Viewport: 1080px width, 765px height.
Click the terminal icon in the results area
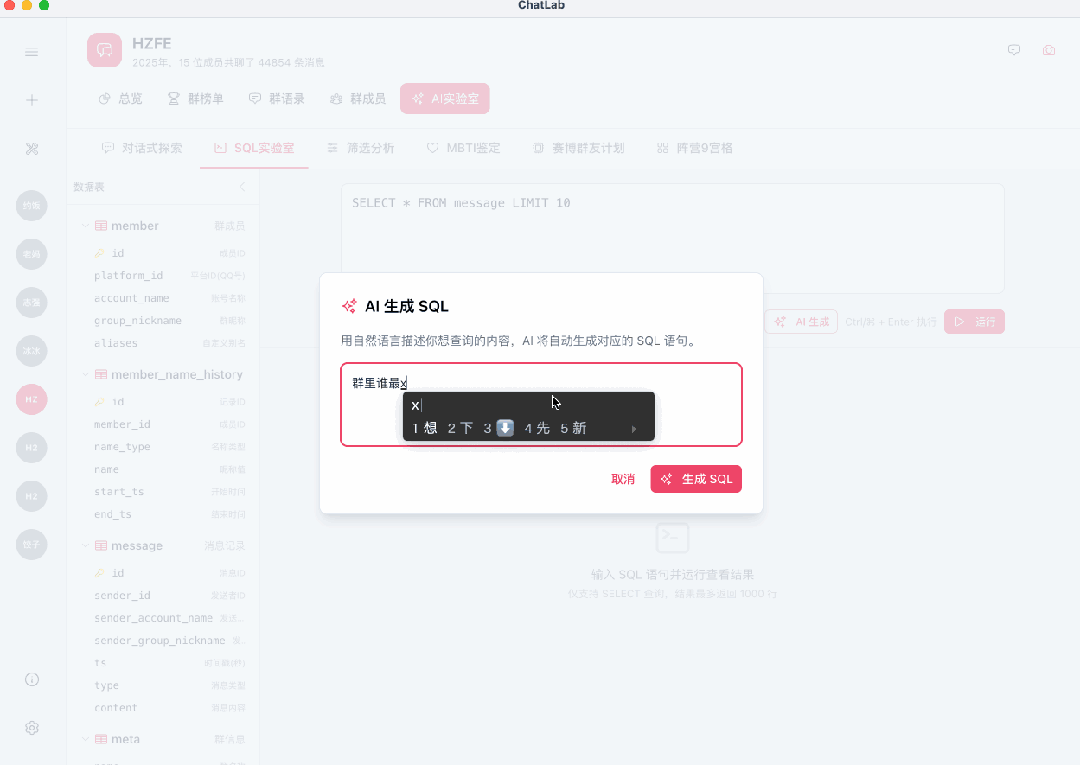click(x=672, y=538)
